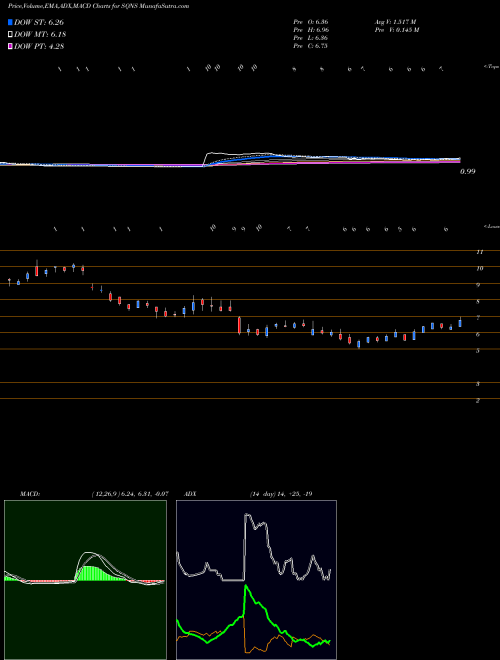The height and width of the screenshot is (660, 500).
Task: Click the price axis label 10
Action: pyautogui.click(x=479, y=268)
